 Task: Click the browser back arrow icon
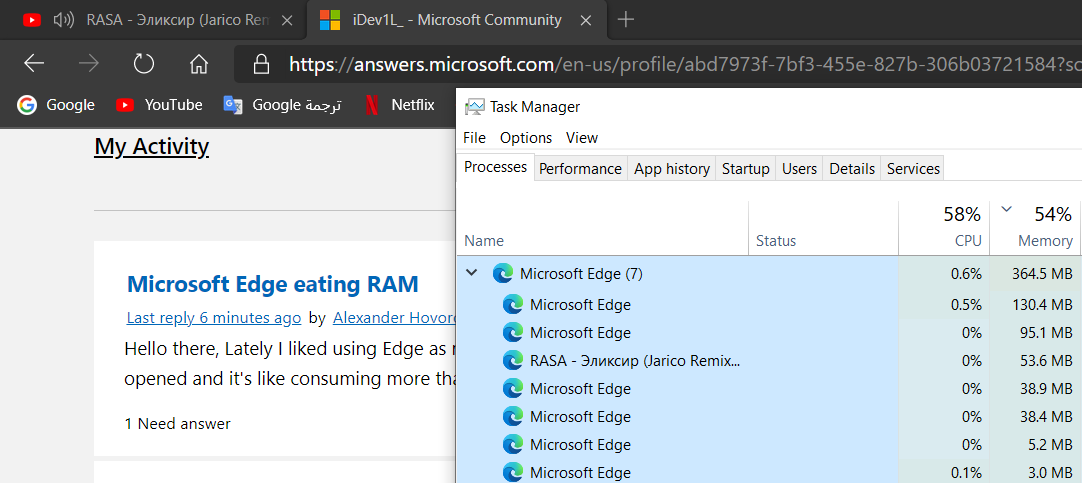pyautogui.click(x=34, y=64)
